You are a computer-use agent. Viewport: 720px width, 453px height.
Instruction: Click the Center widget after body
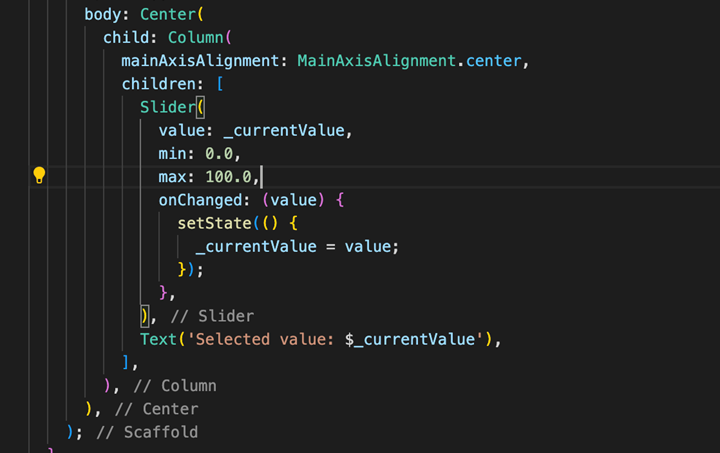[168, 15]
